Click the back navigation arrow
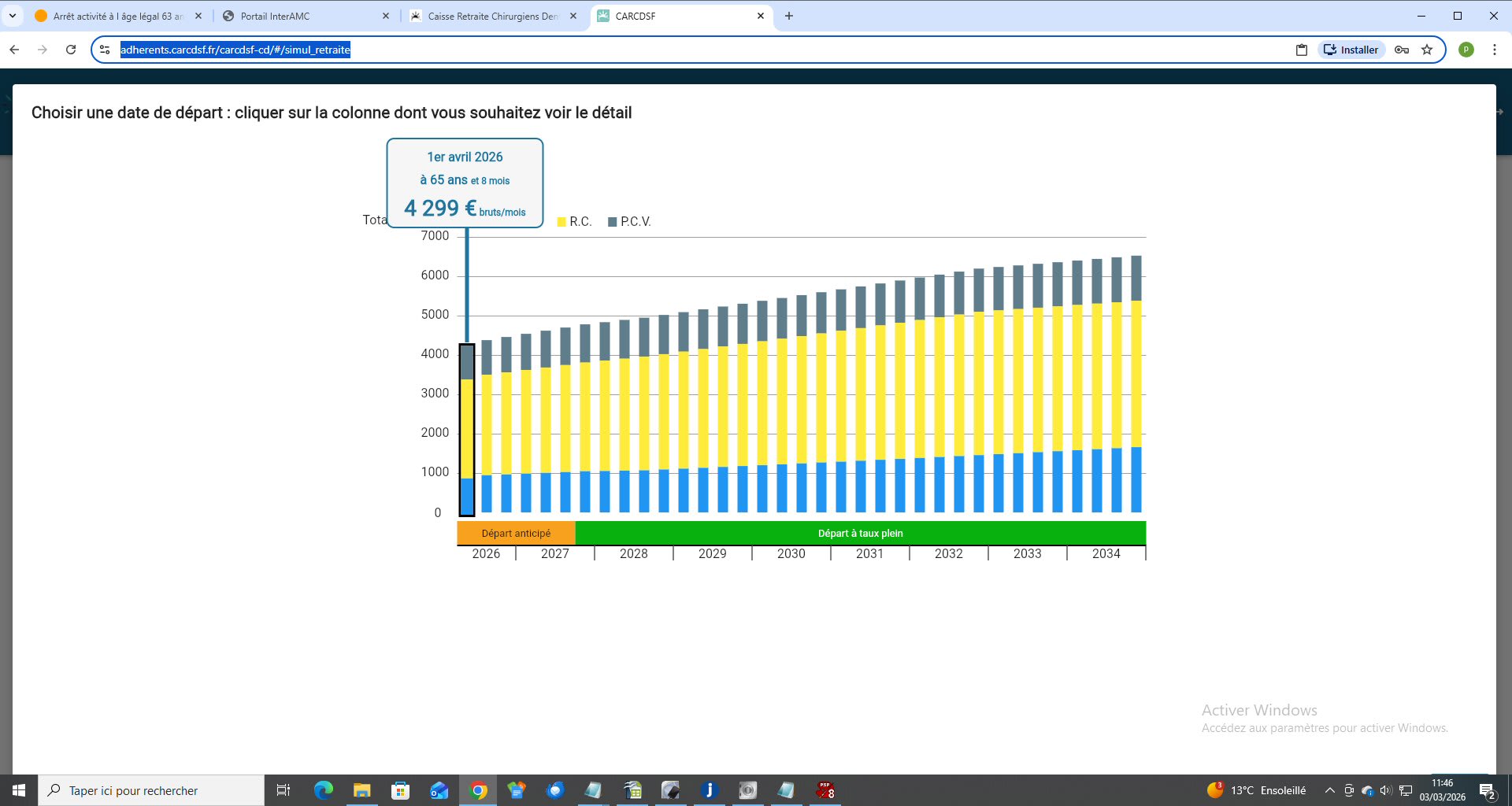 point(14,50)
